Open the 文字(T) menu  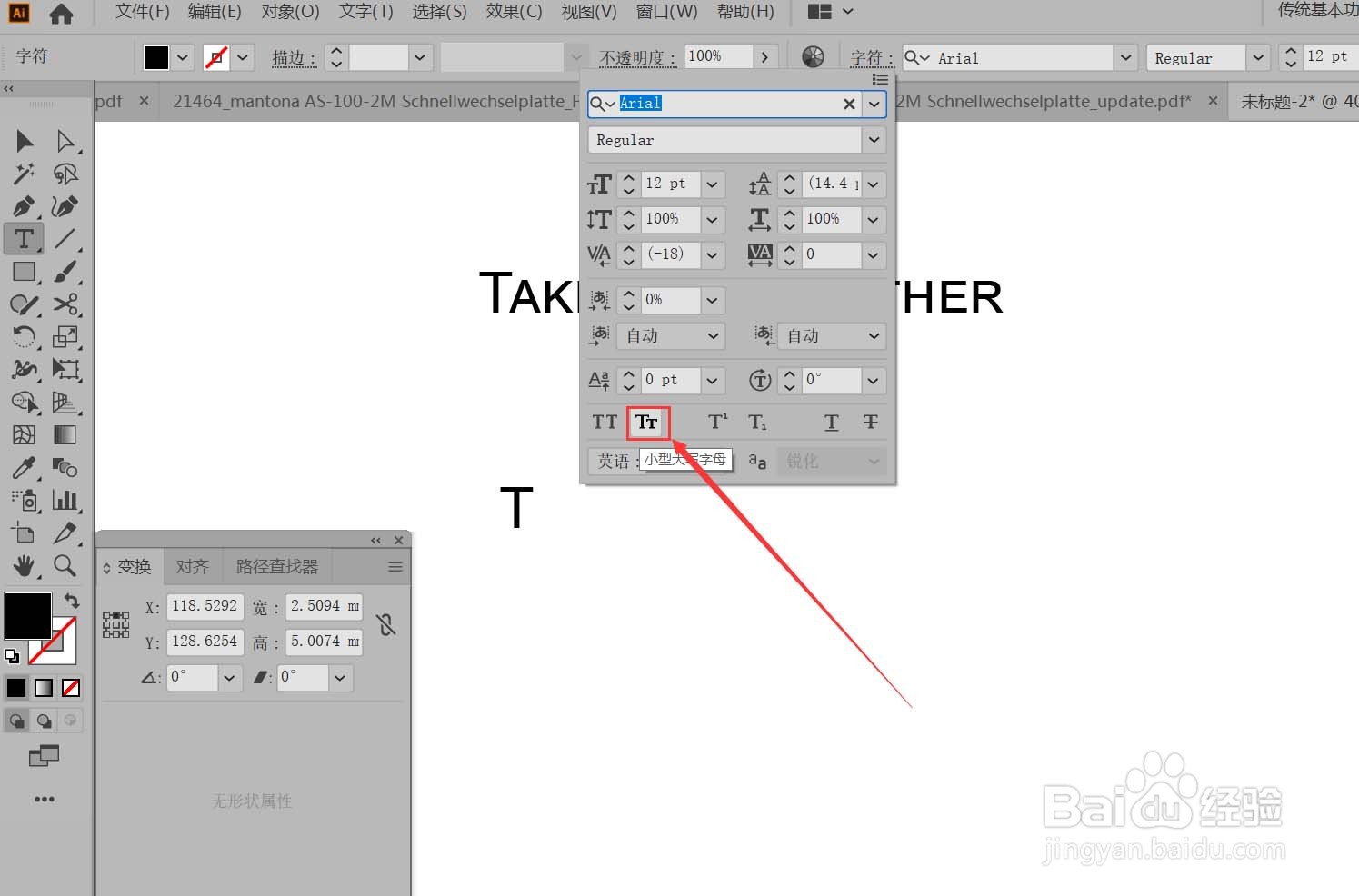point(365,12)
